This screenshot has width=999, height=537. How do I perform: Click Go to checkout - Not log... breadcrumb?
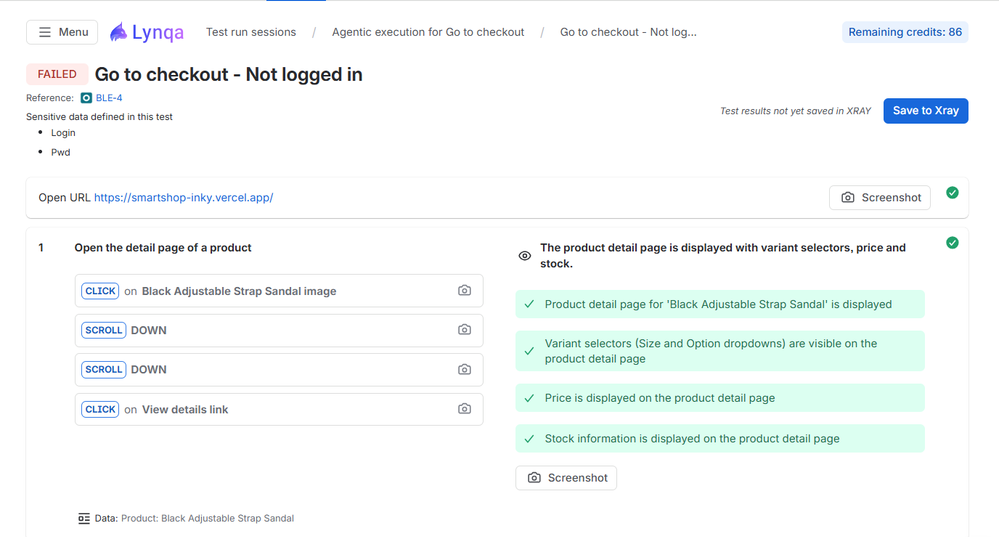click(x=628, y=32)
